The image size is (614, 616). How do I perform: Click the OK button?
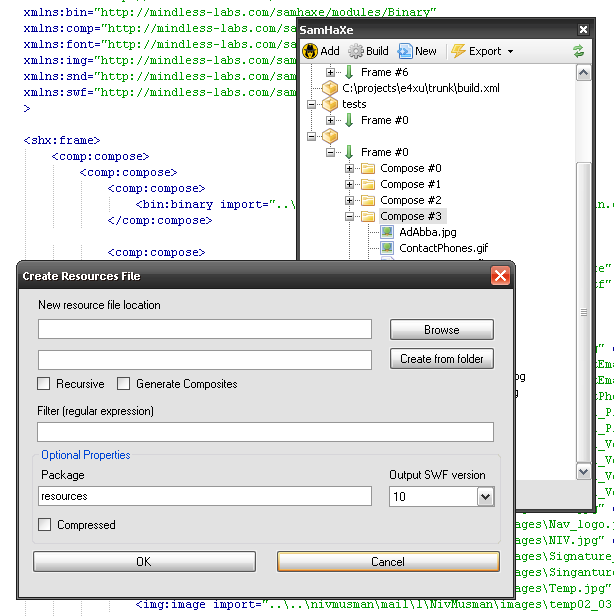point(144,562)
